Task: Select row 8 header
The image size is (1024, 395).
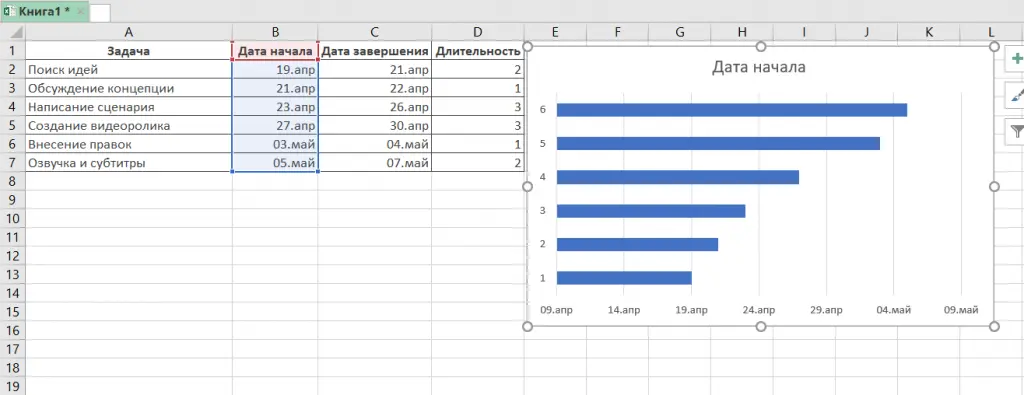Action: pos(12,182)
